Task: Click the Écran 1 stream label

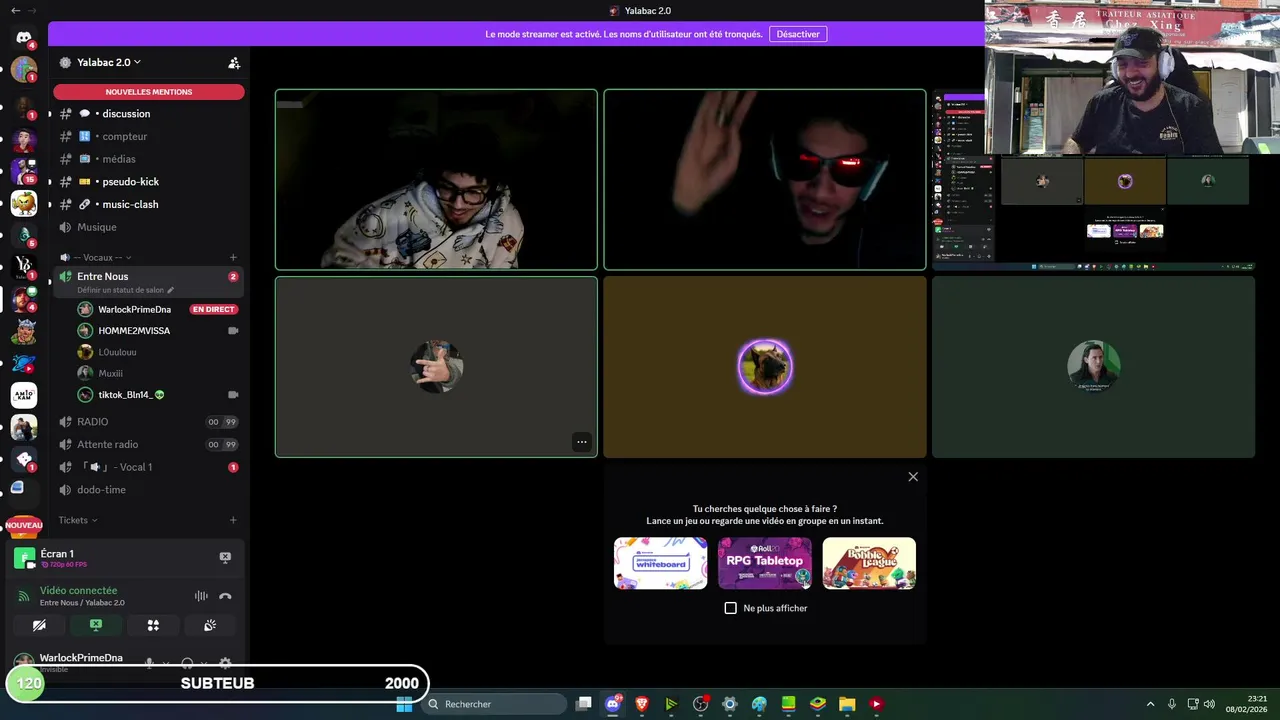Action: pos(57,554)
